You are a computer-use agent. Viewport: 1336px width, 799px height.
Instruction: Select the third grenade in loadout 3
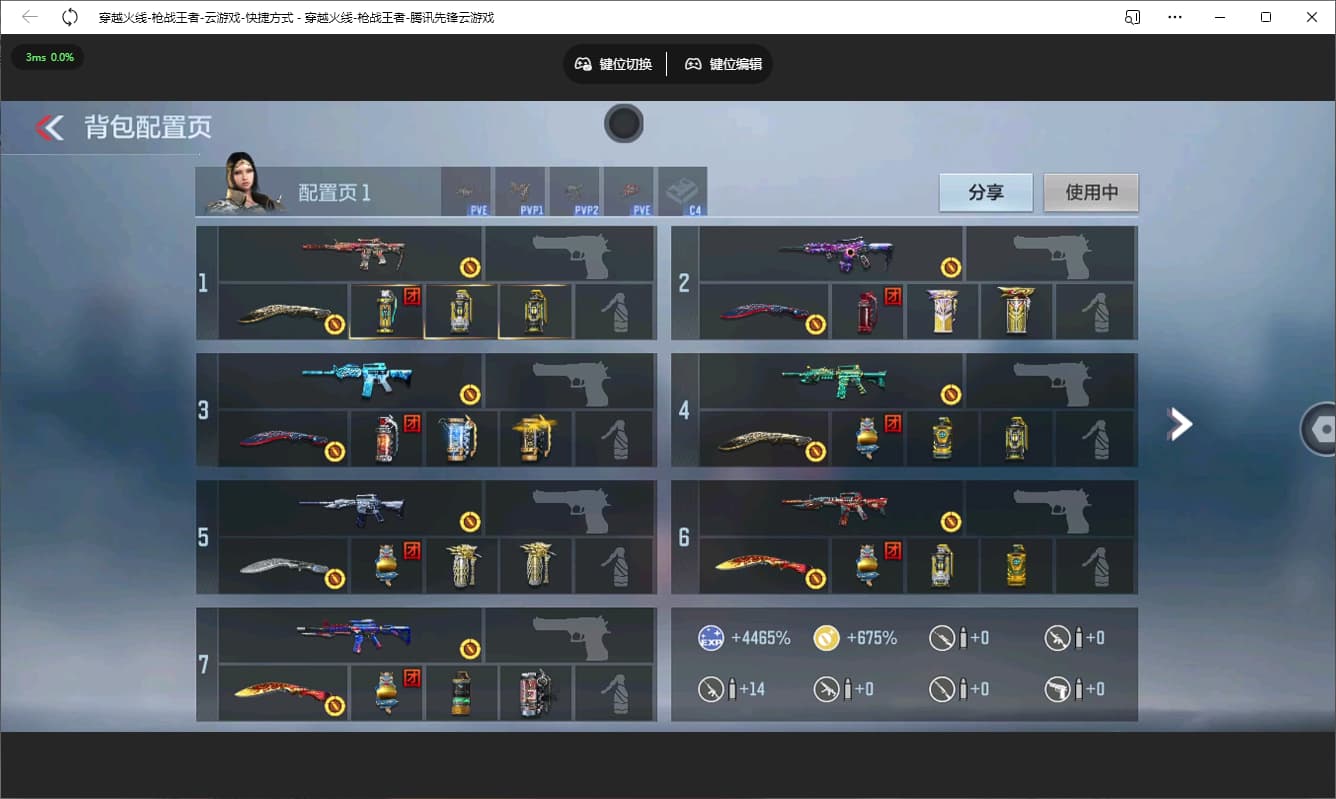(536, 439)
